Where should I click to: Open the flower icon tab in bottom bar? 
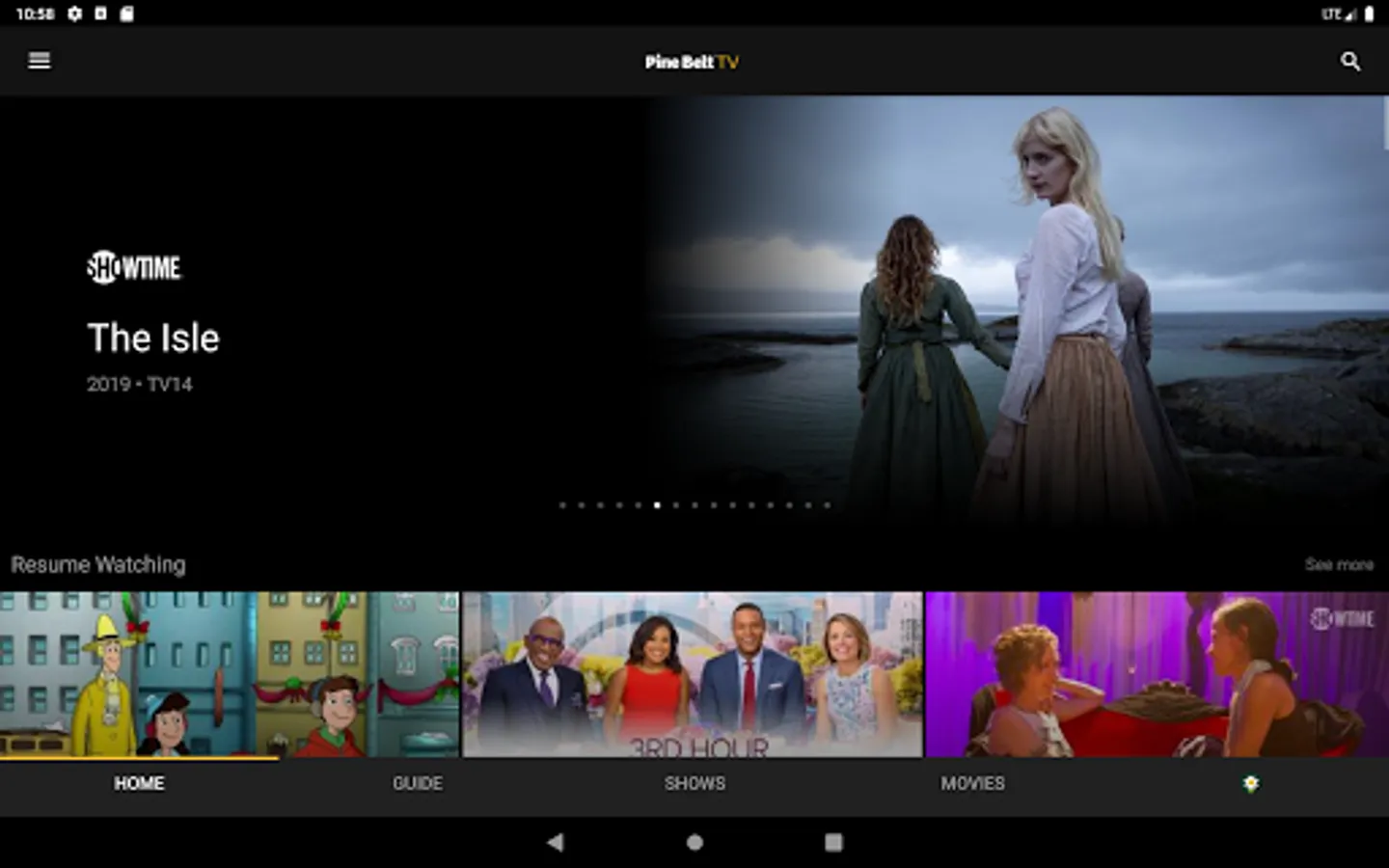tap(1251, 784)
